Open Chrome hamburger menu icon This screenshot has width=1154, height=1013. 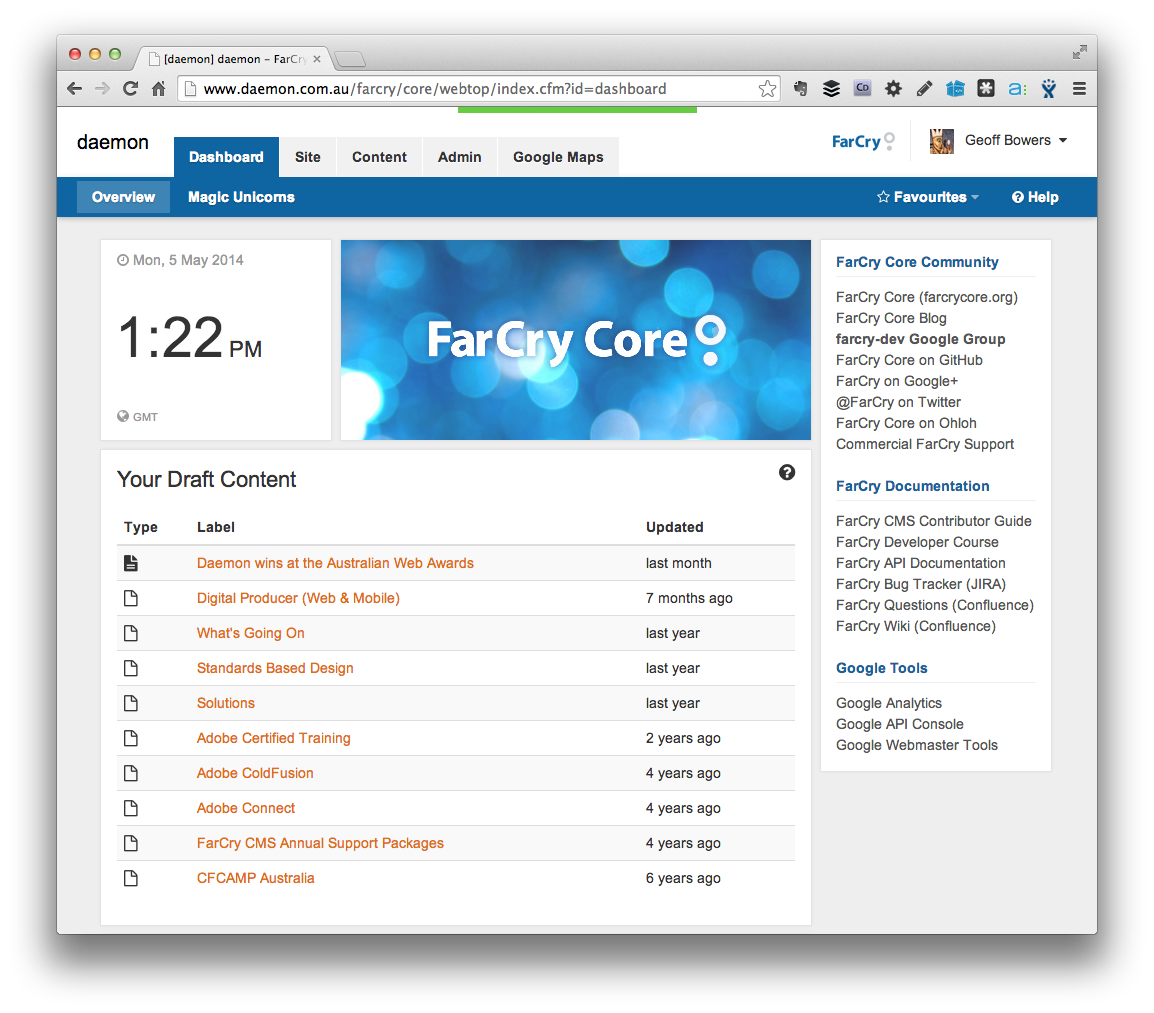coord(1079,89)
